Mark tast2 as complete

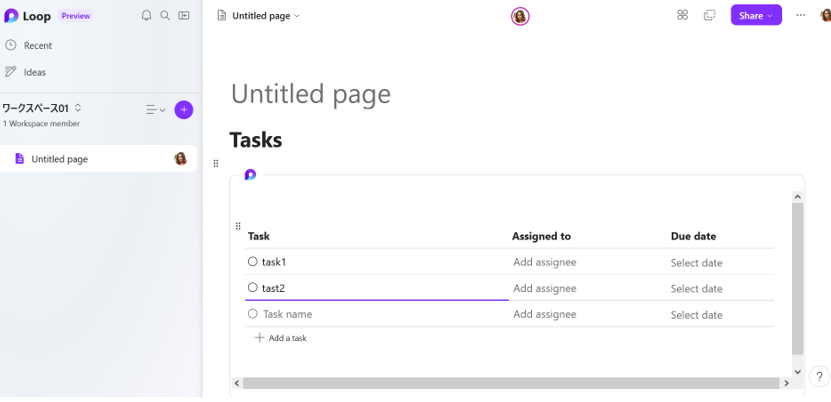[x=253, y=288]
